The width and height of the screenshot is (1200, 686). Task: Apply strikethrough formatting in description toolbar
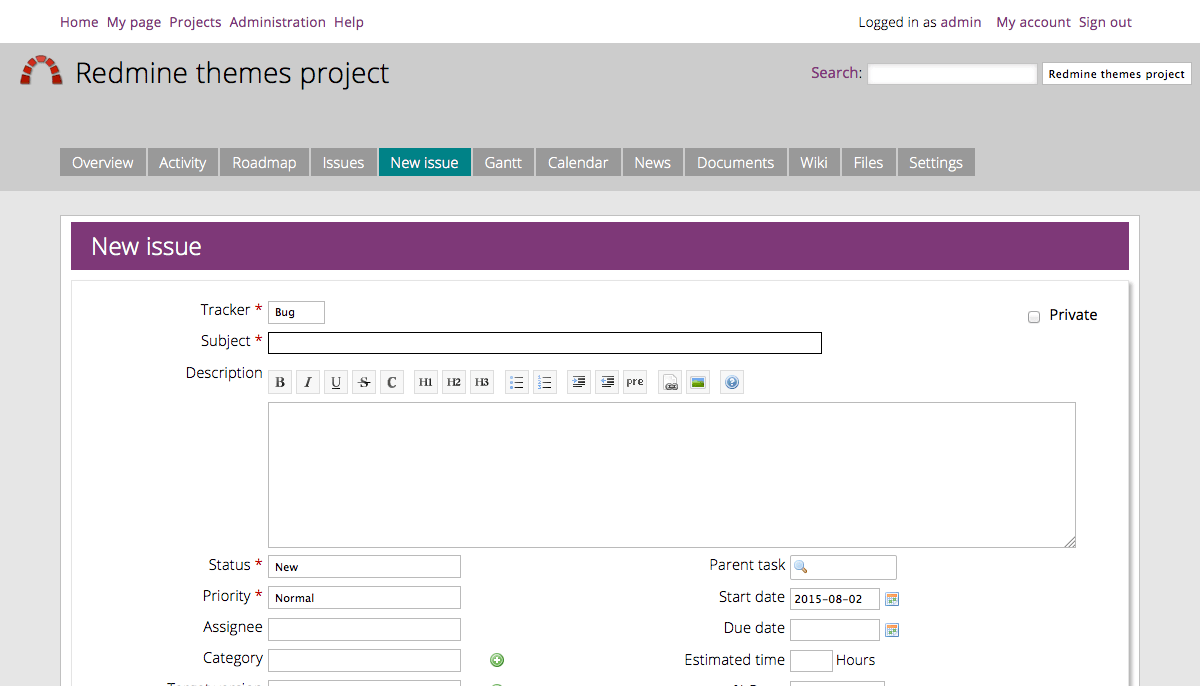[x=364, y=382]
